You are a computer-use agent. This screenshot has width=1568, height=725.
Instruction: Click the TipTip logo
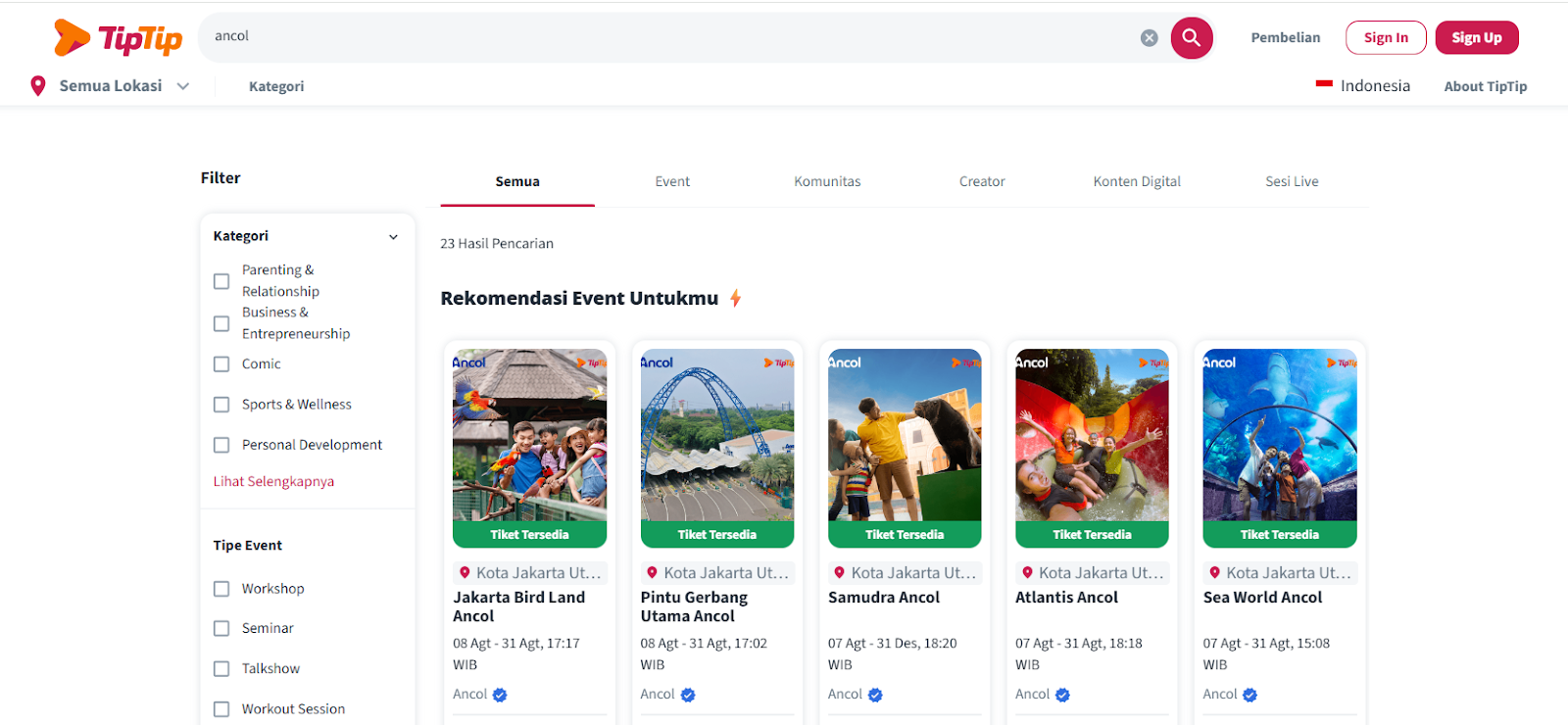tap(118, 38)
